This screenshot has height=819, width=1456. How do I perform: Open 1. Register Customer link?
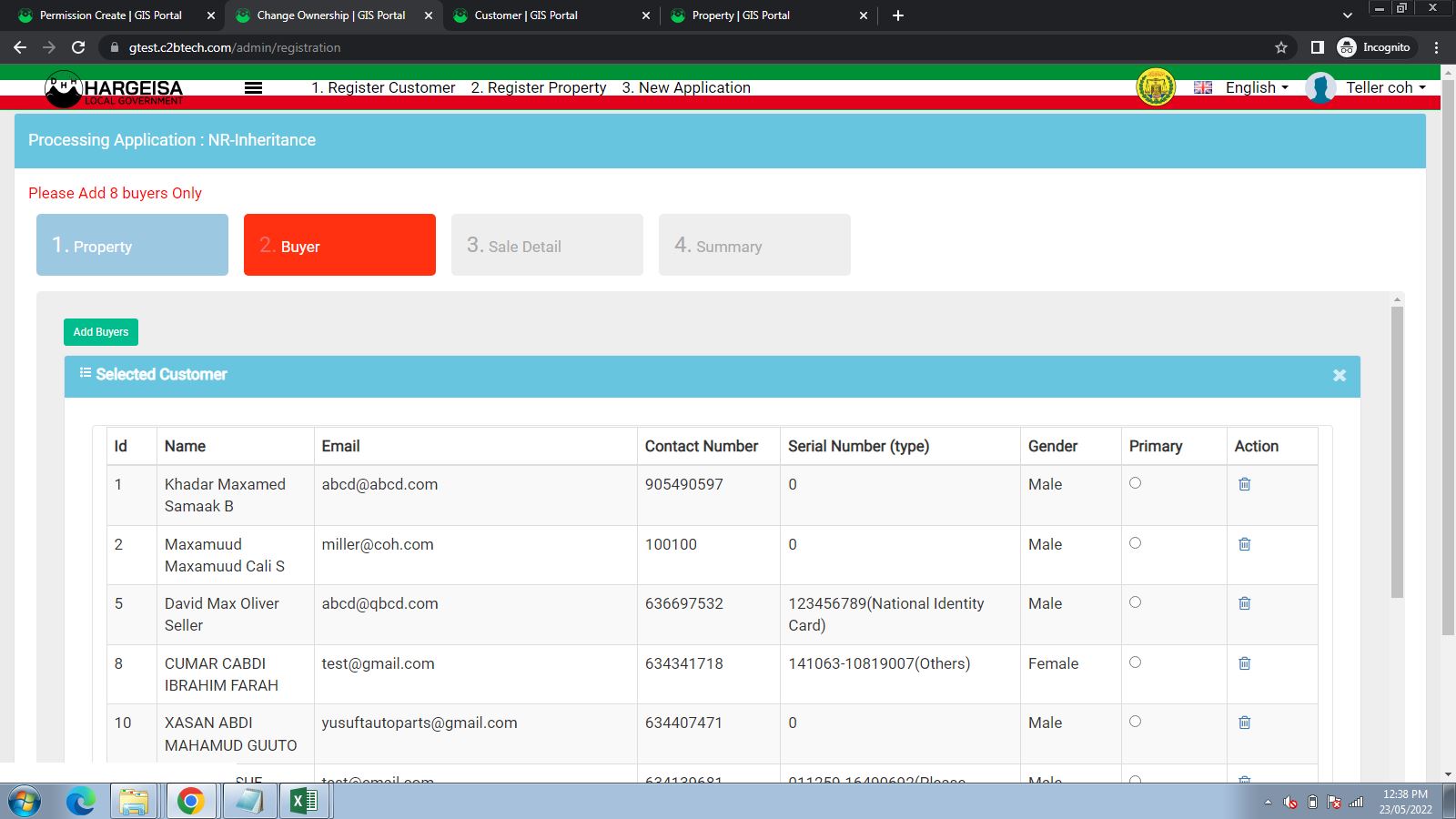[383, 87]
